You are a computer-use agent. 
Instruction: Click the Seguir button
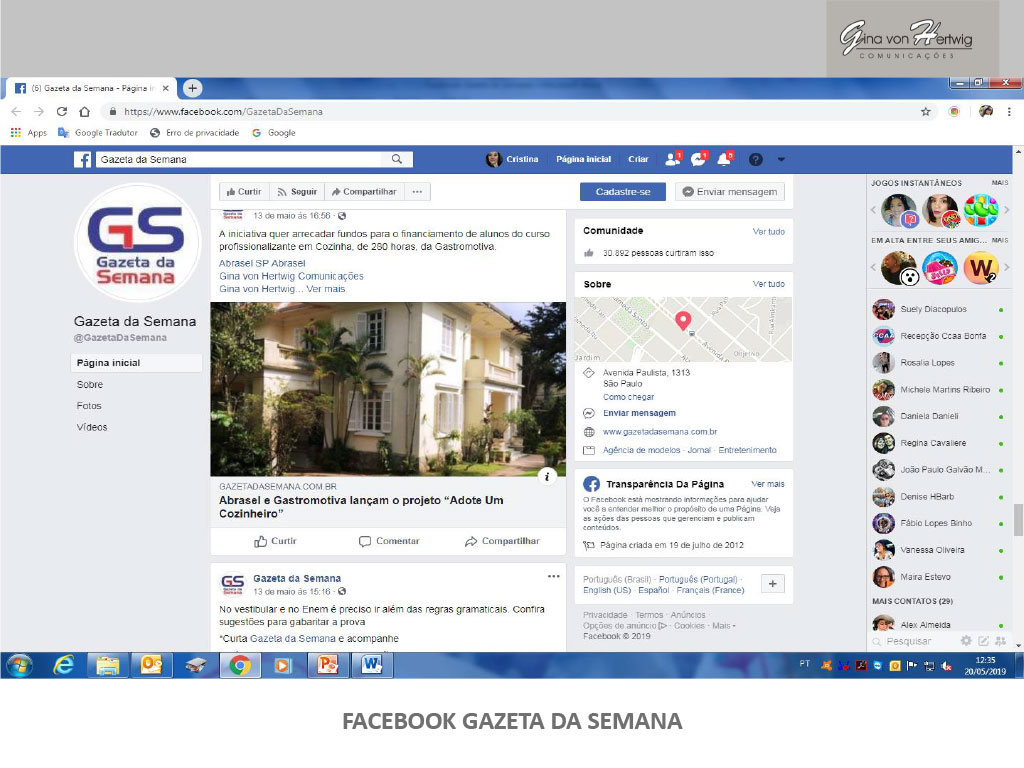point(297,192)
